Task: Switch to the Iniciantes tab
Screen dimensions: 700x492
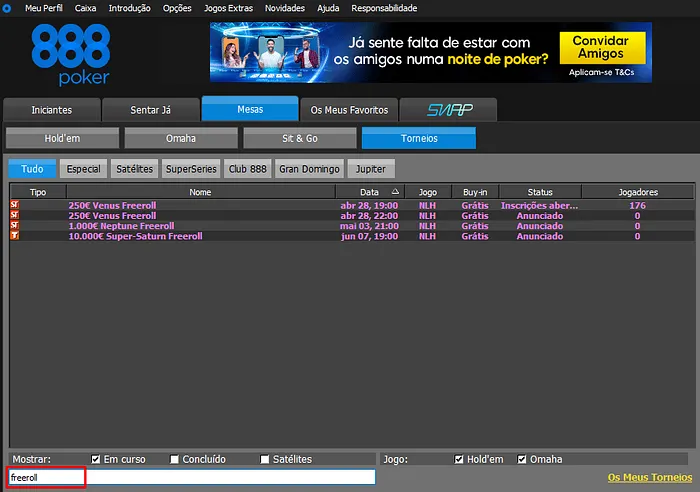Action: (52, 110)
